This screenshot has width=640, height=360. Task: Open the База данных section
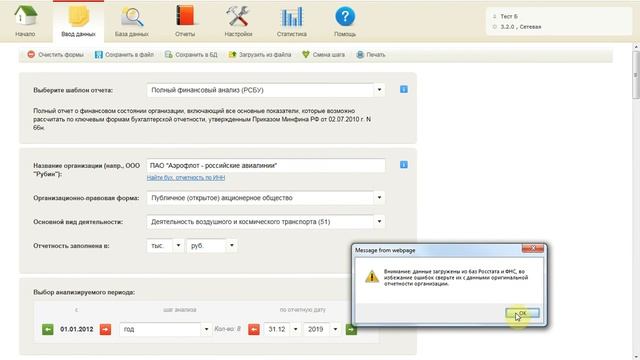131,21
